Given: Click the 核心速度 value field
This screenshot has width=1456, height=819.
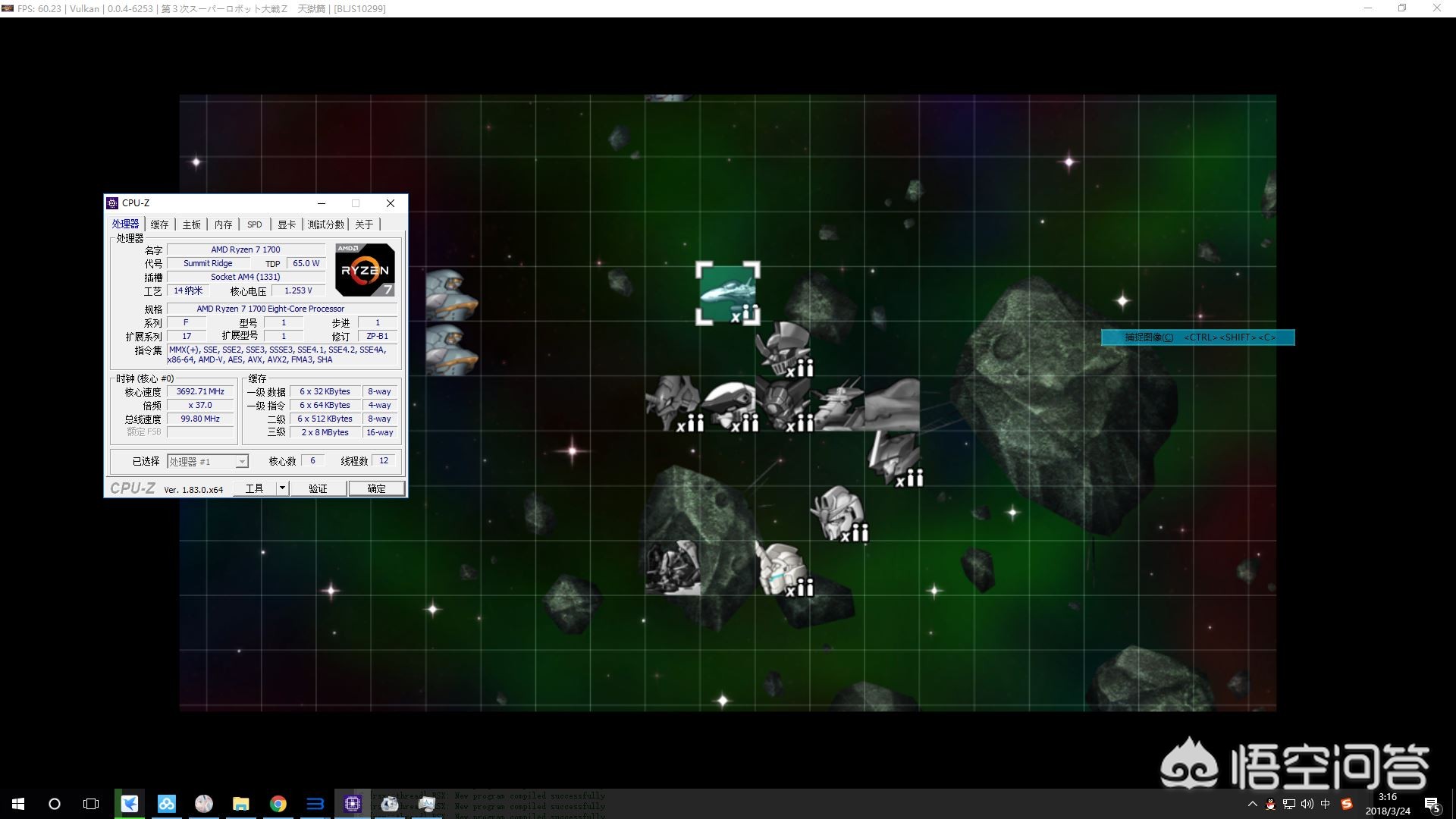Looking at the screenshot, I should tap(200, 392).
